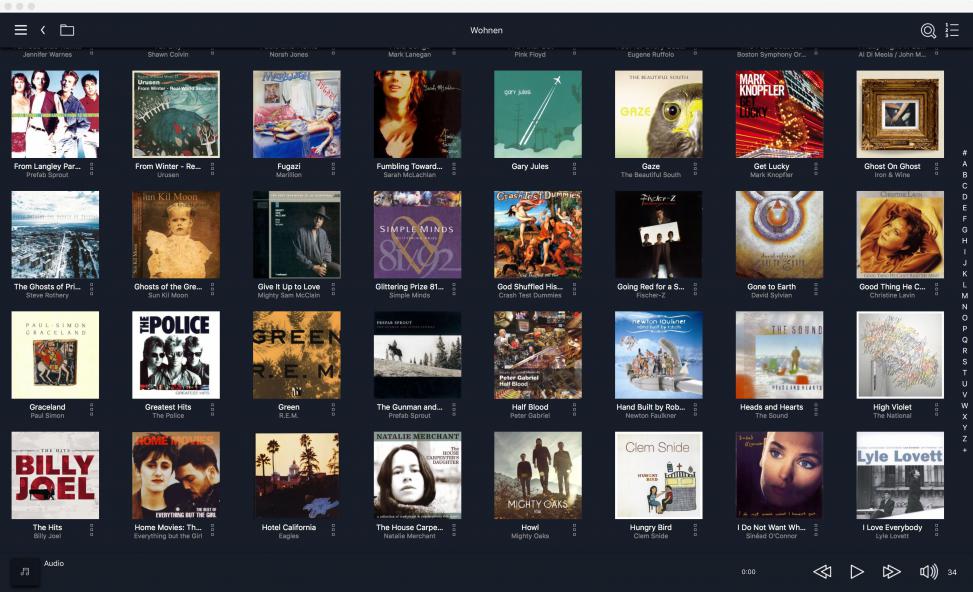Select the Wohnen zone title
This screenshot has height=592, width=973.
pos(486,31)
